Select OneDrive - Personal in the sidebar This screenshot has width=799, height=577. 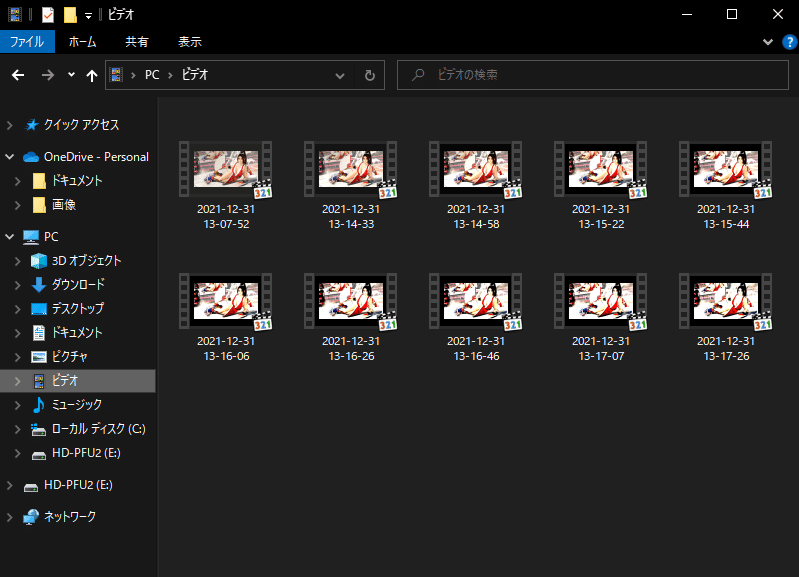pyautogui.click(x=96, y=157)
